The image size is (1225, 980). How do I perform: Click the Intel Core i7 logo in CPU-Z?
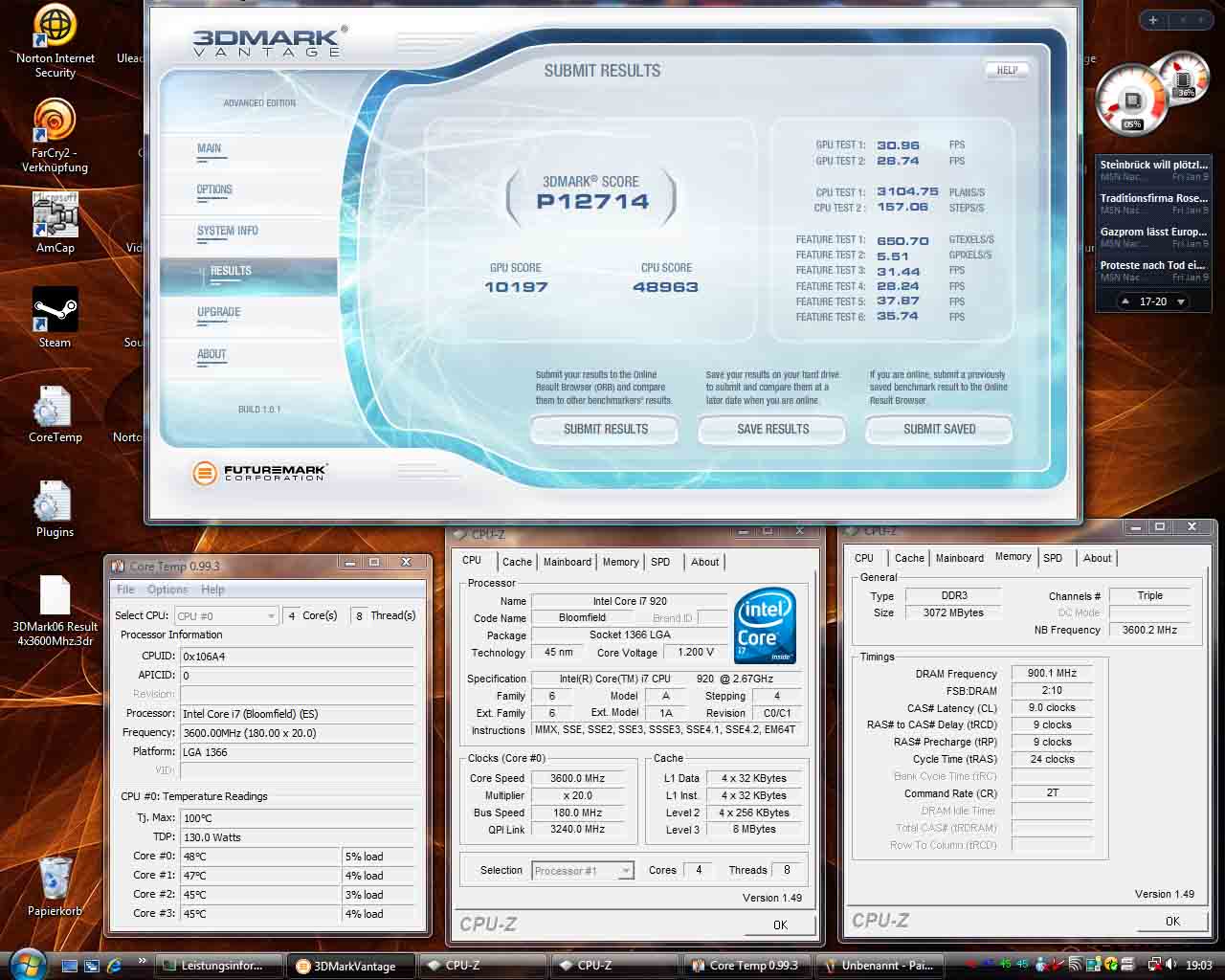pyautogui.click(x=765, y=626)
